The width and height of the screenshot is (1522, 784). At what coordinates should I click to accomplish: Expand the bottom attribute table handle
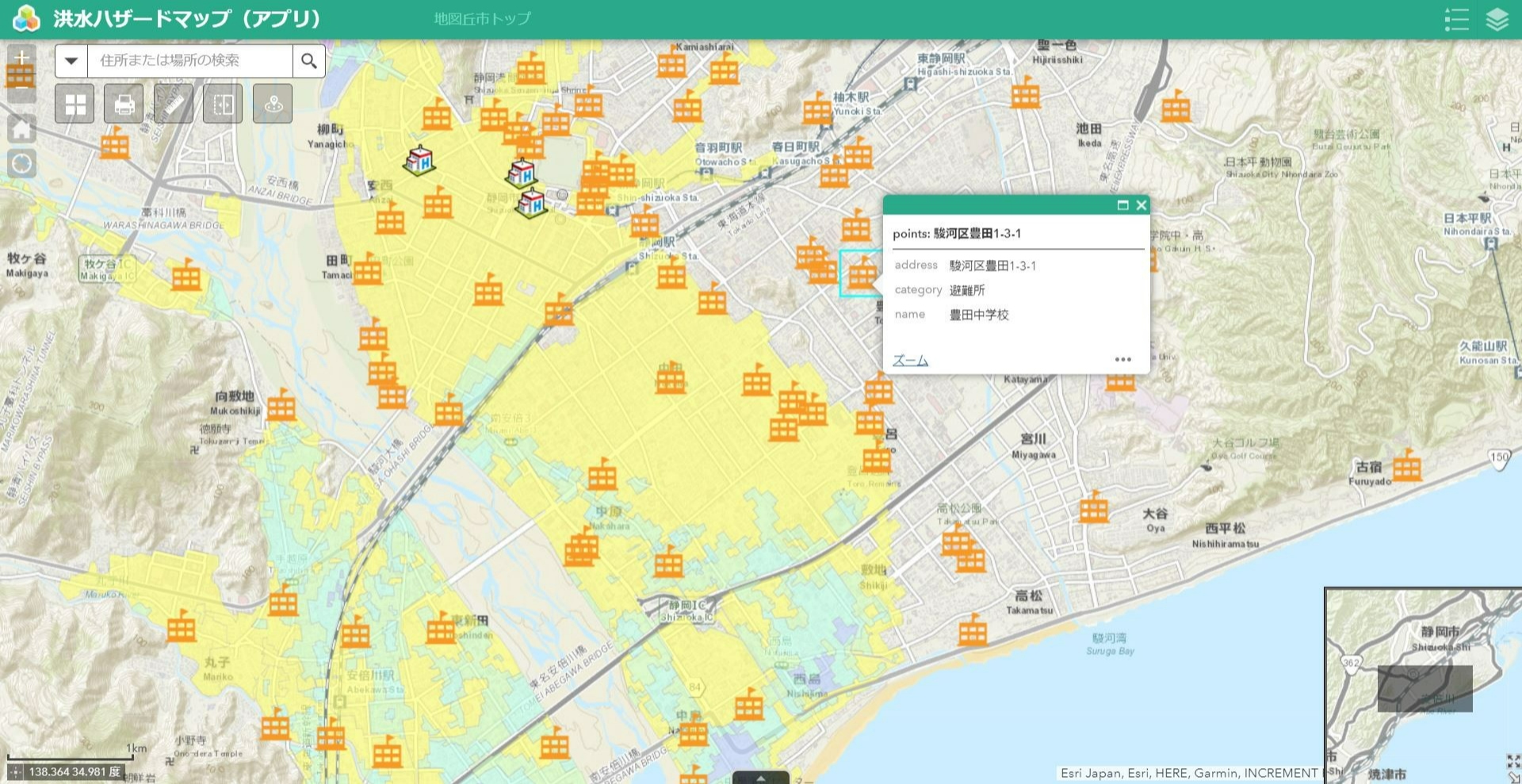click(760, 778)
